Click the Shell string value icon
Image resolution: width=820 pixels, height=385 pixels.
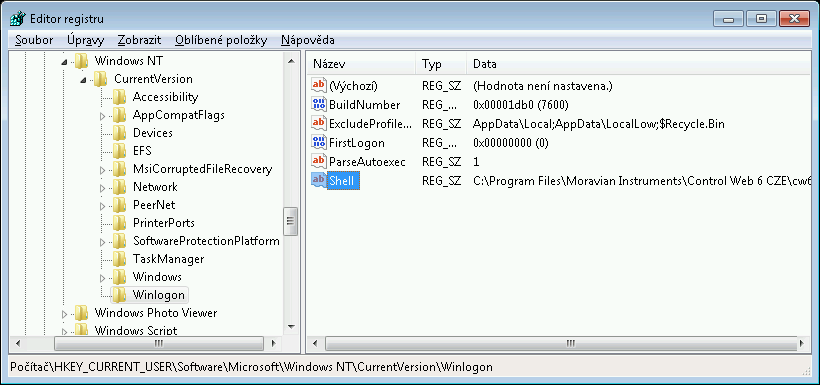pos(318,180)
